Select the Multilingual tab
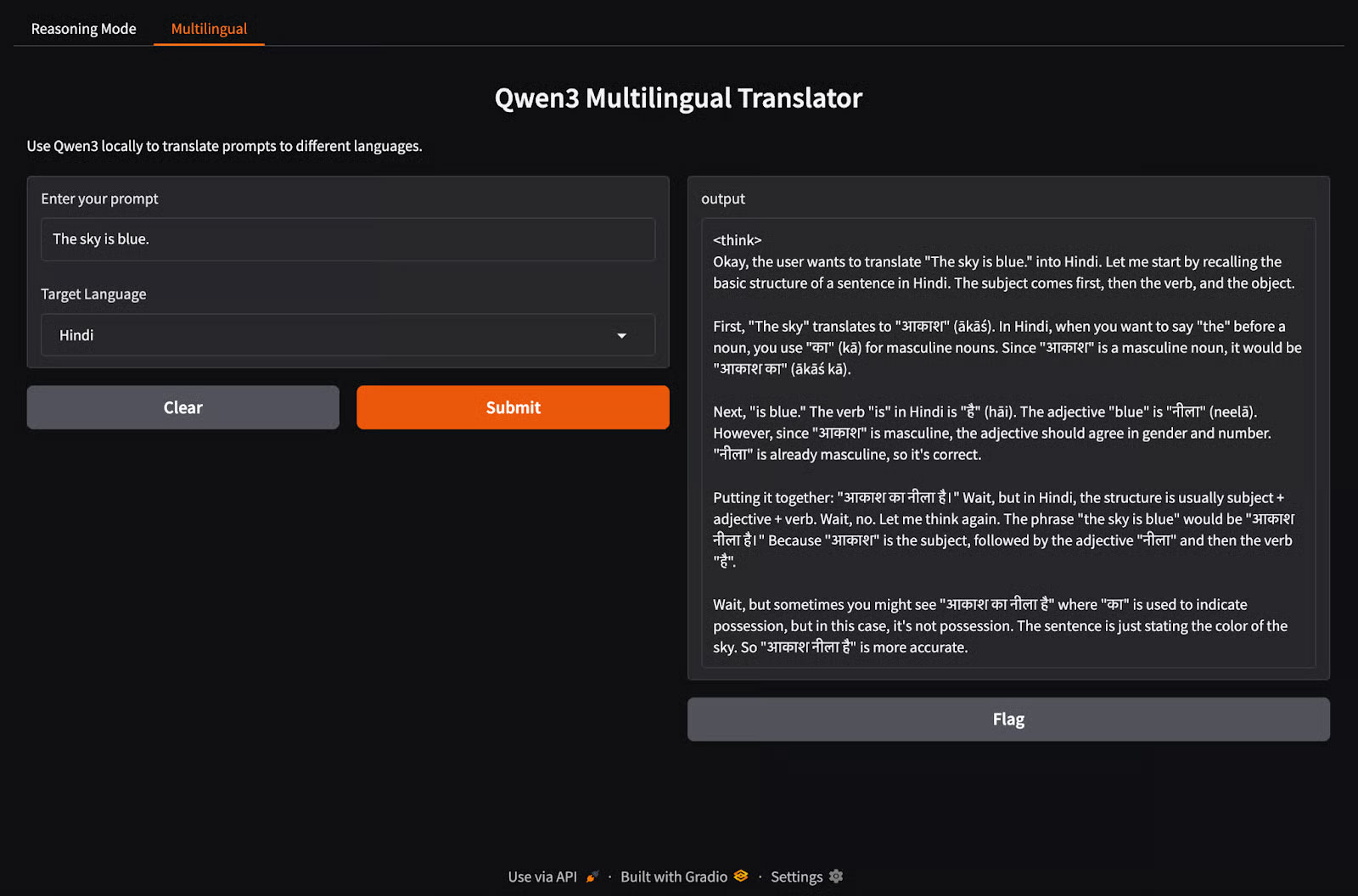 pos(209,29)
